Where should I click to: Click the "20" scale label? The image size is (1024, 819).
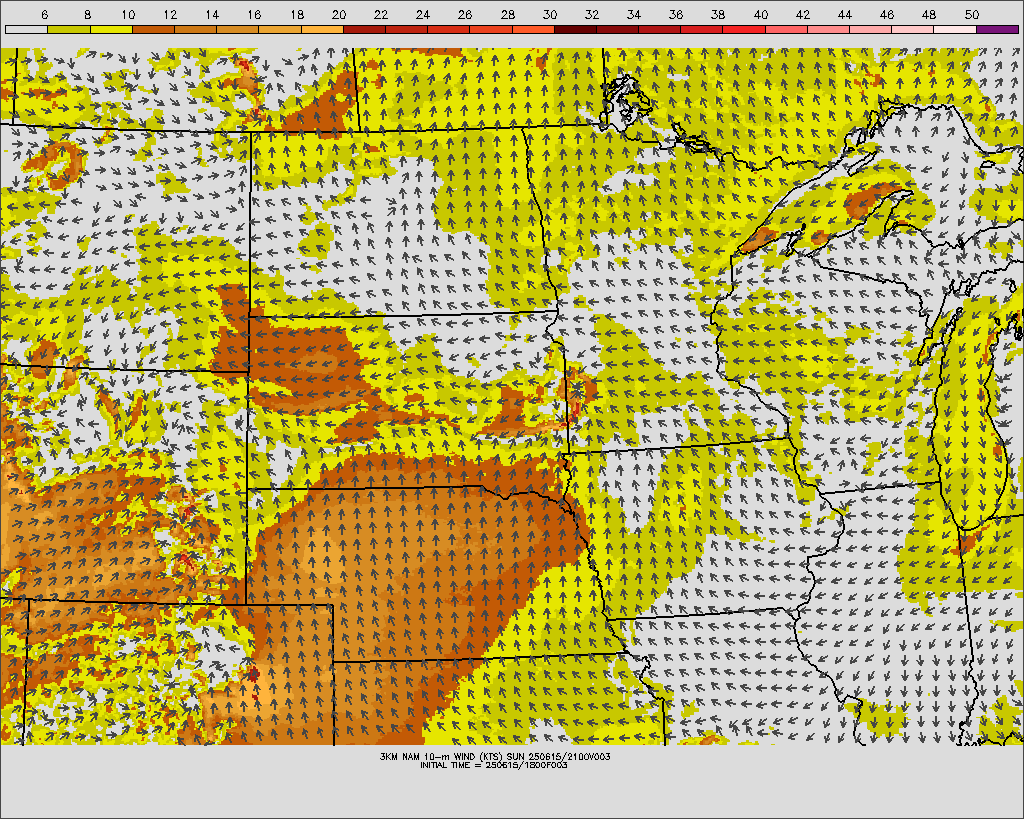coord(339,14)
